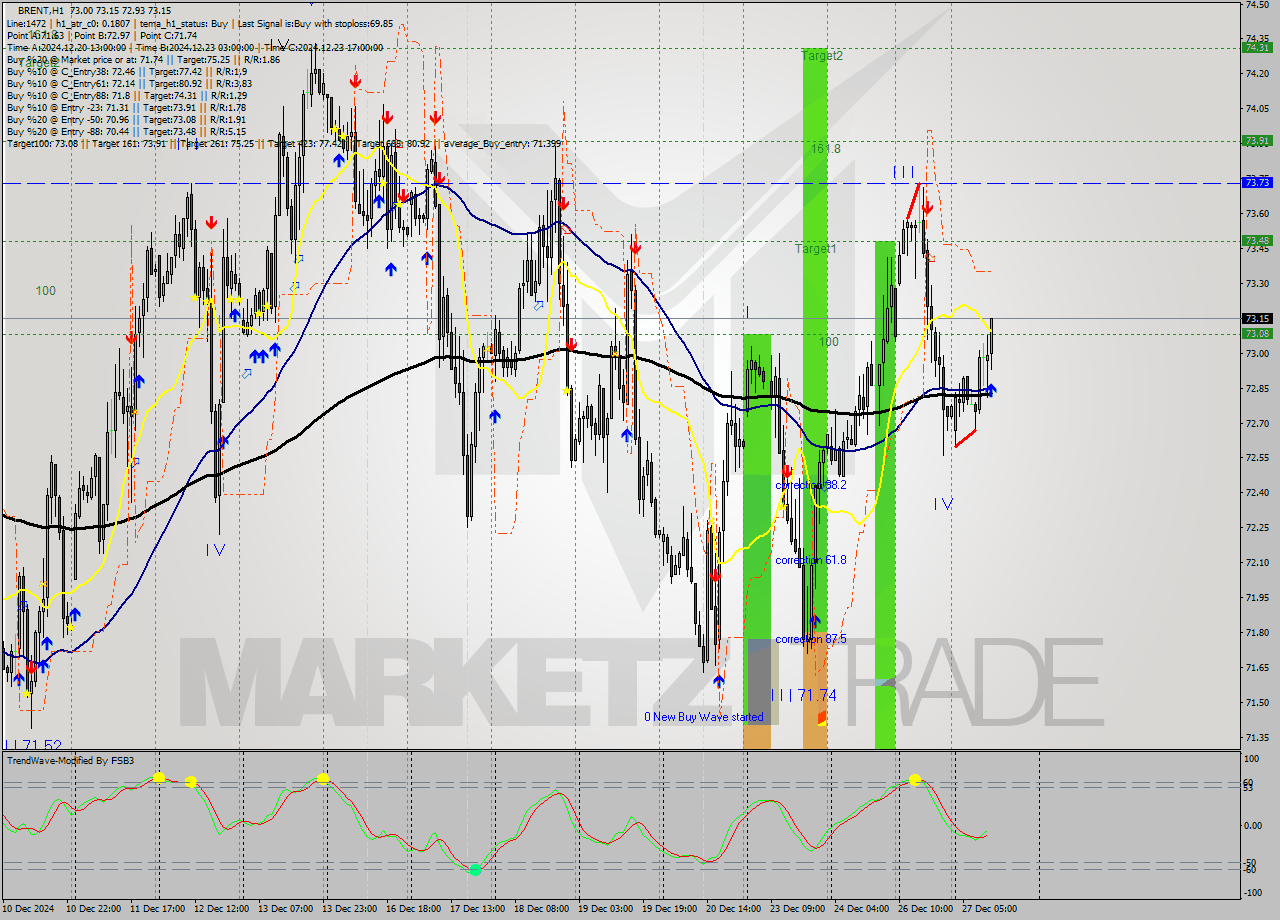This screenshot has width=1280, height=920.
Task: Click the green 73.91 price level tag
Action: point(1257,141)
